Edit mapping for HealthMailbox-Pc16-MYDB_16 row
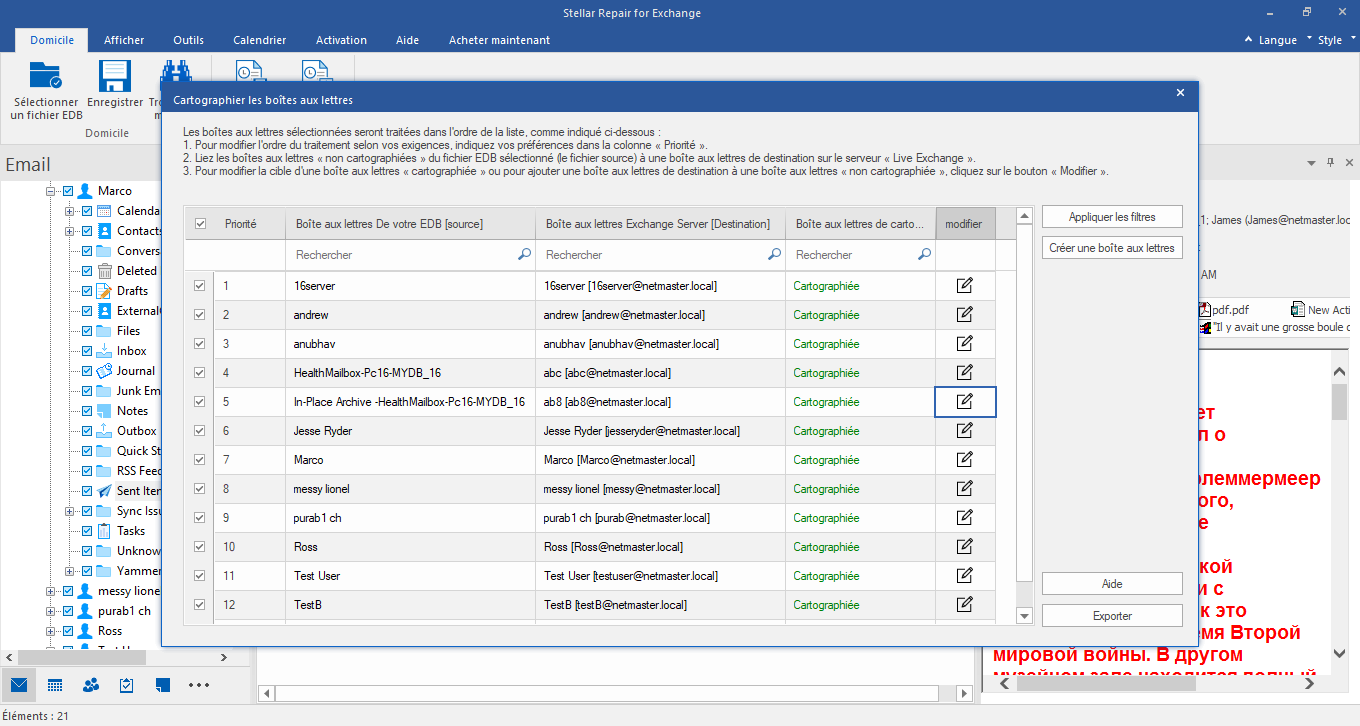Viewport: 1360px width, 726px height. click(965, 373)
